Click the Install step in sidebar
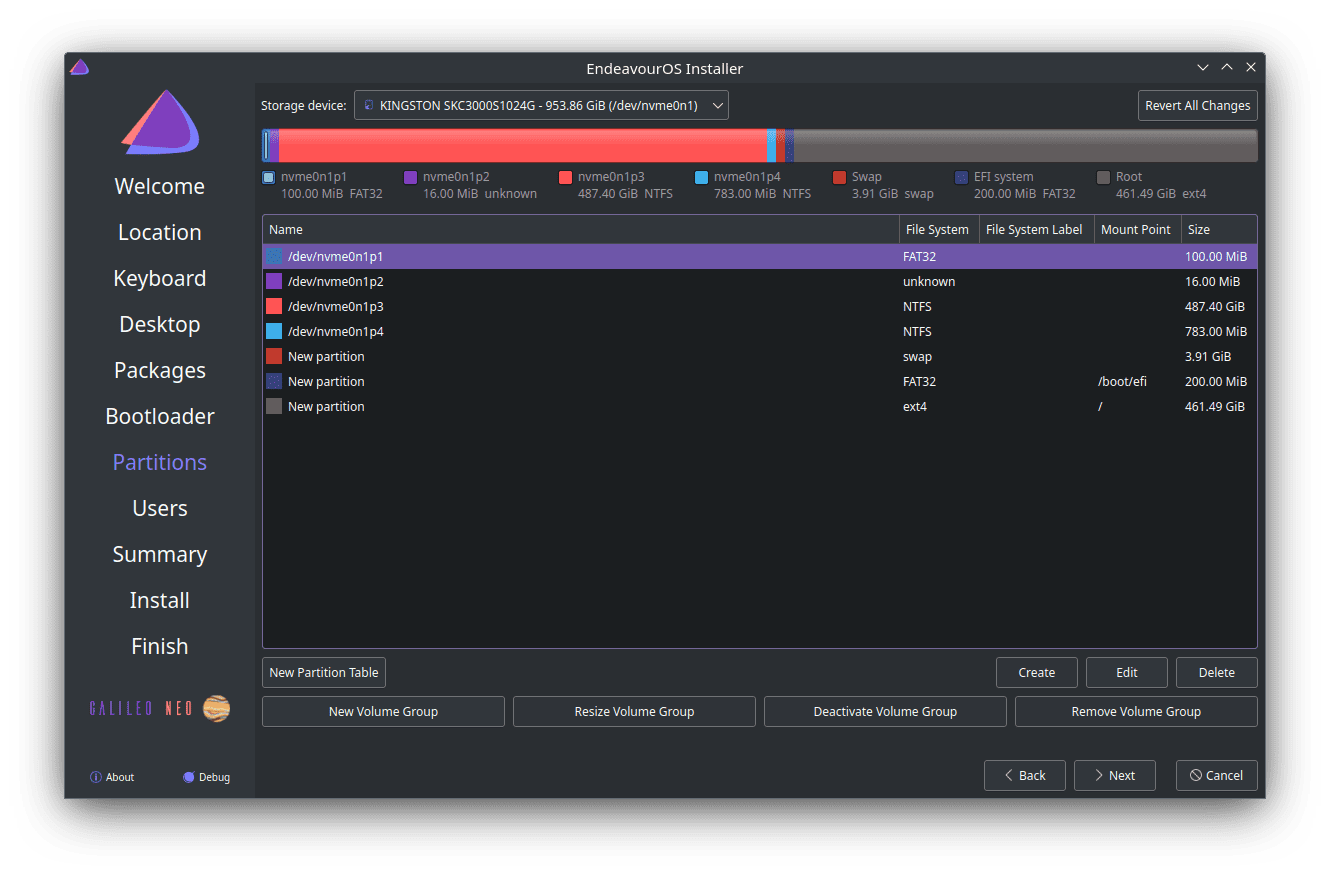This screenshot has height=875, width=1330. click(x=160, y=600)
